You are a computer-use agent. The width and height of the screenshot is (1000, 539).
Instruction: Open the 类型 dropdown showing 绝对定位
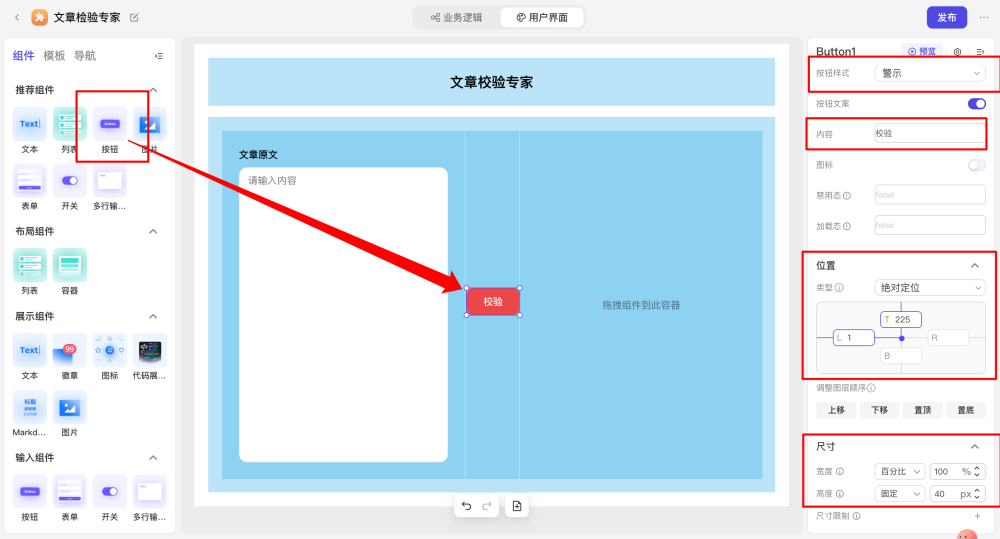[930, 288]
